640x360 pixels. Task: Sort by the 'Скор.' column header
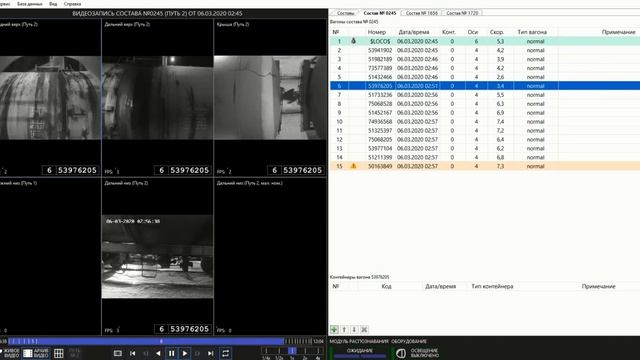click(497, 32)
